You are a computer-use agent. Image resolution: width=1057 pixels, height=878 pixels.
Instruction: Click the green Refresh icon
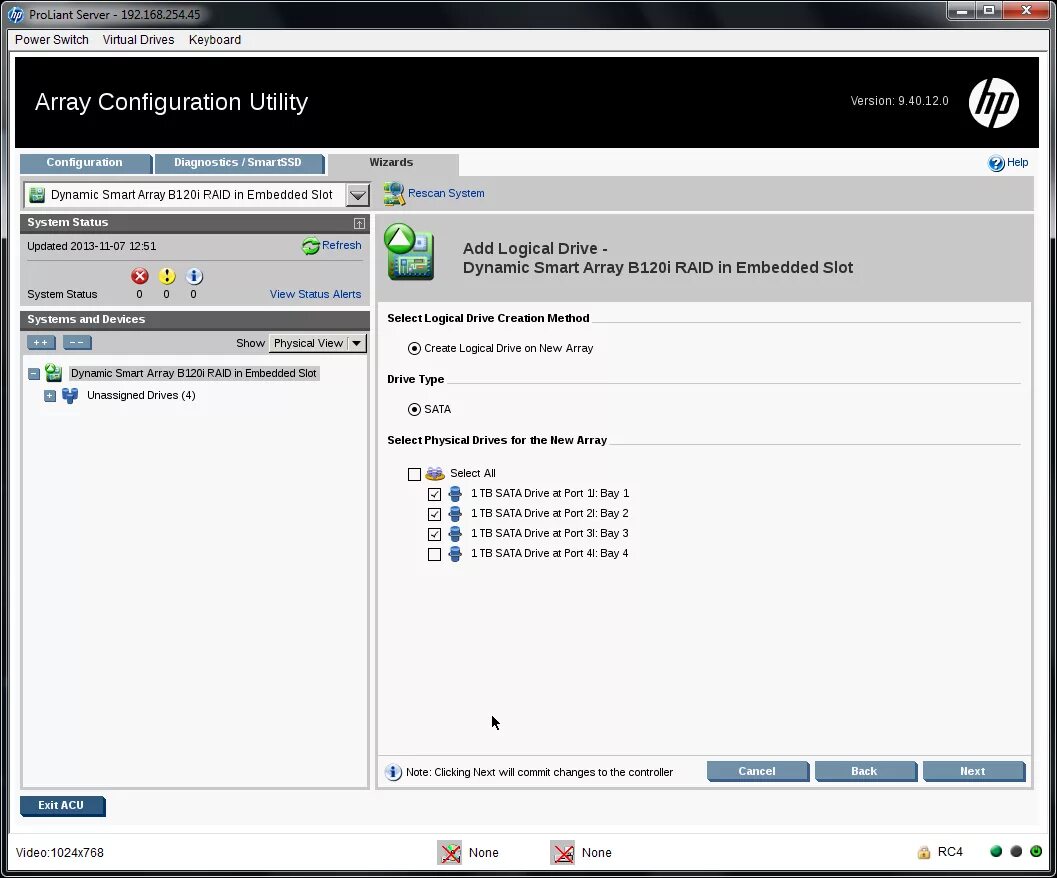(310, 246)
